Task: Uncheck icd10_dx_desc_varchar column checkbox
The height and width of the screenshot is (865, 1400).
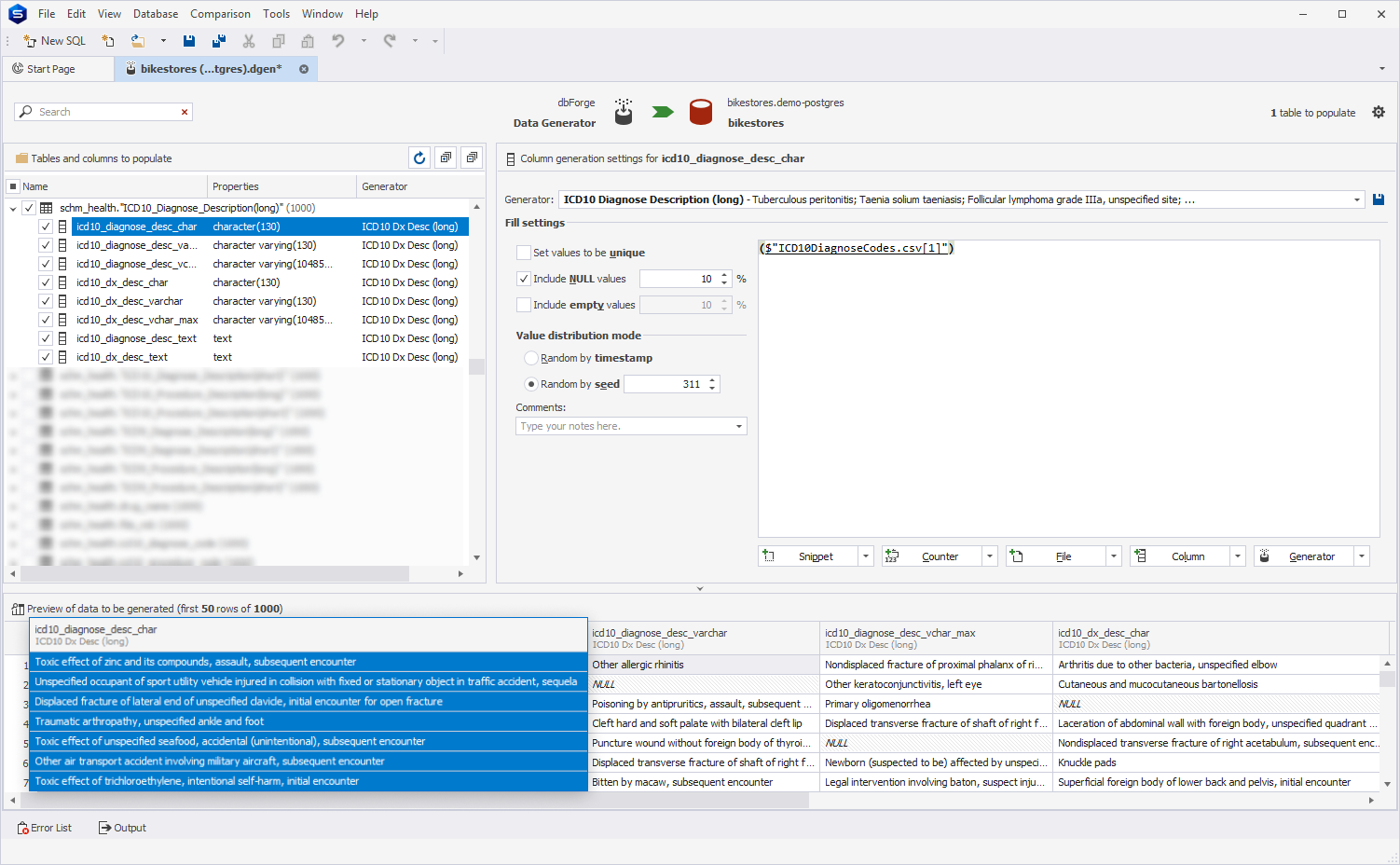Action: tap(45, 301)
